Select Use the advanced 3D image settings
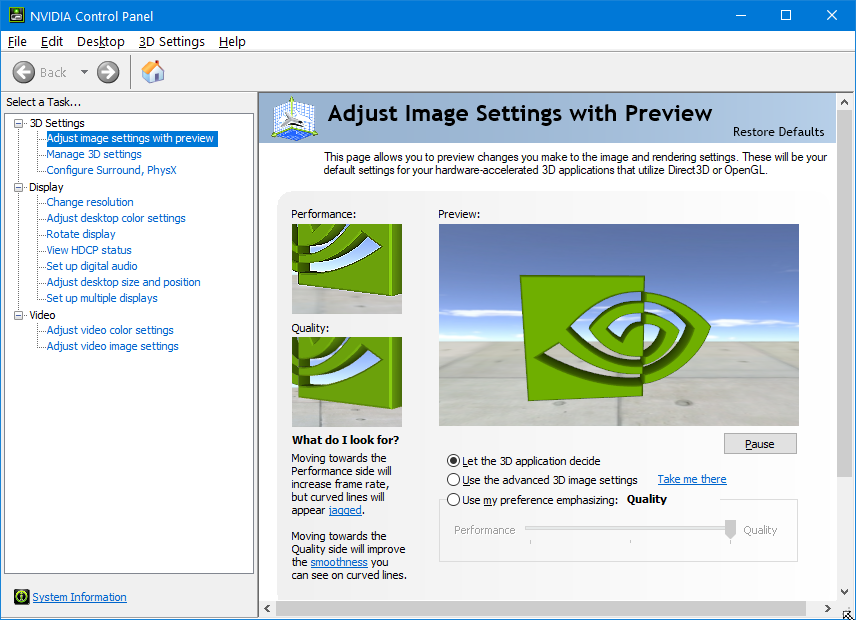The image size is (856, 620). [x=453, y=480]
